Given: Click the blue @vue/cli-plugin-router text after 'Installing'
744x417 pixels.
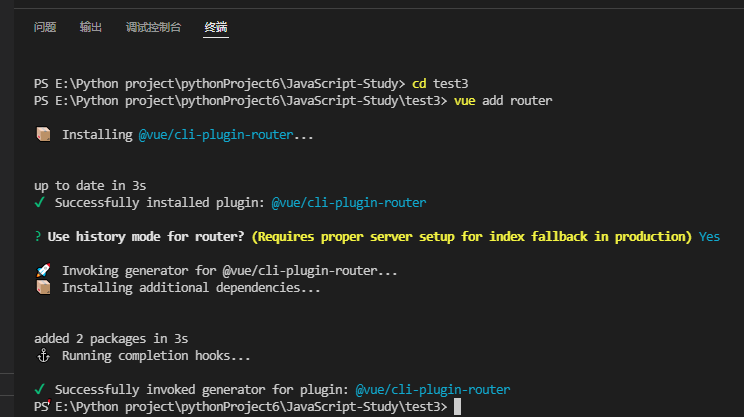Looking at the screenshot, I should [225, 134].
